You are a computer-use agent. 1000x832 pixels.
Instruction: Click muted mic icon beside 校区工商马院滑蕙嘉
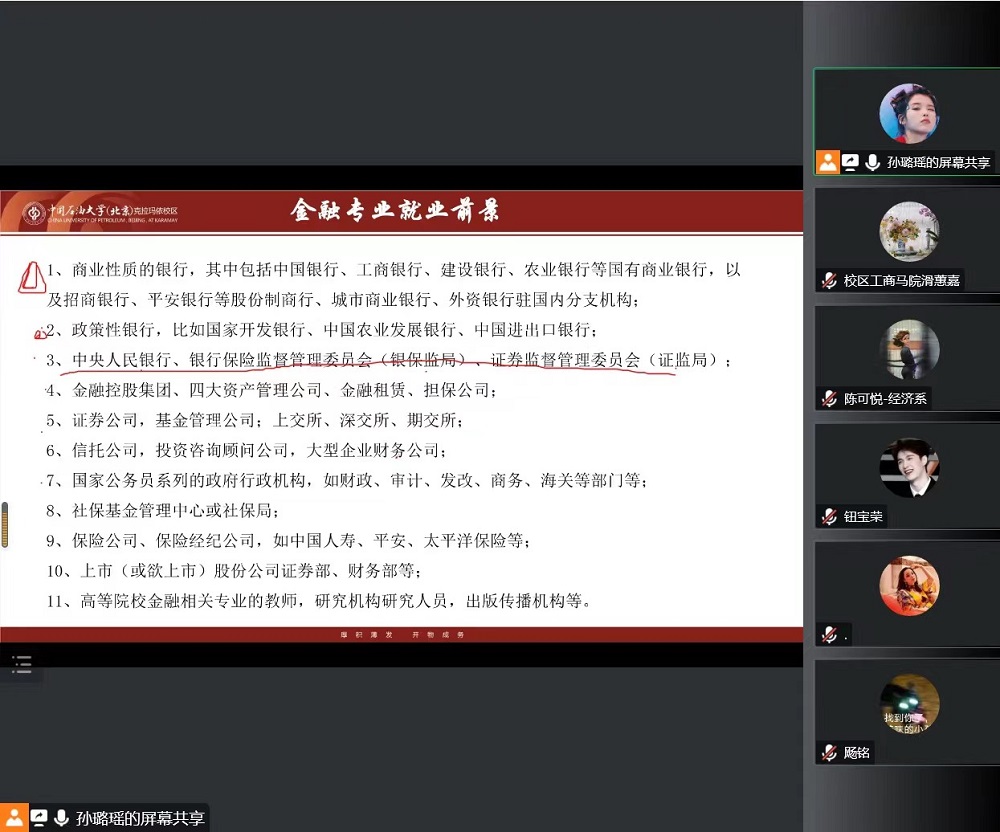pos(829,280)
